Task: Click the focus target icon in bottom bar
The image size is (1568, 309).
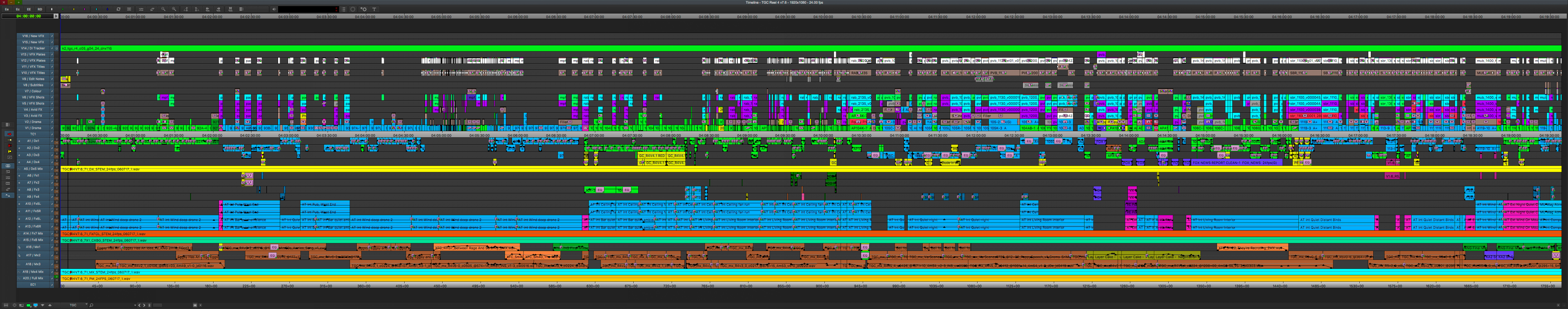Action: (15, 305)
